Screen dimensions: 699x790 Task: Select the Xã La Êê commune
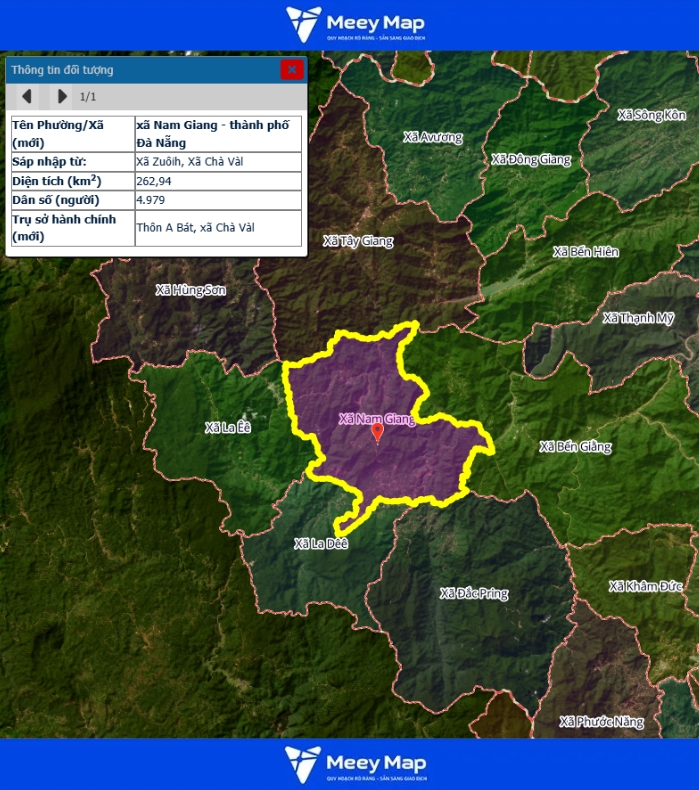[228, 428]
